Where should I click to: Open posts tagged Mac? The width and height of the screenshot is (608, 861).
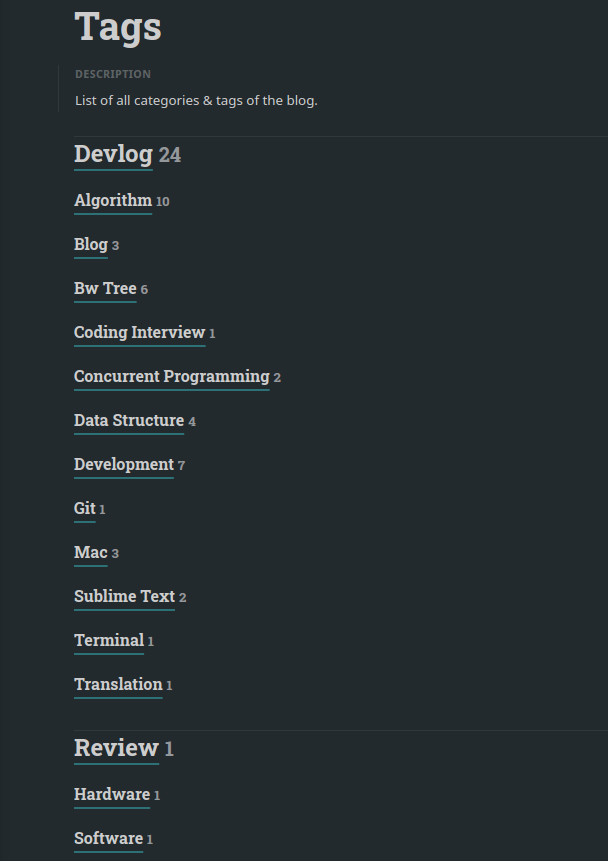[x=89, y=552]
